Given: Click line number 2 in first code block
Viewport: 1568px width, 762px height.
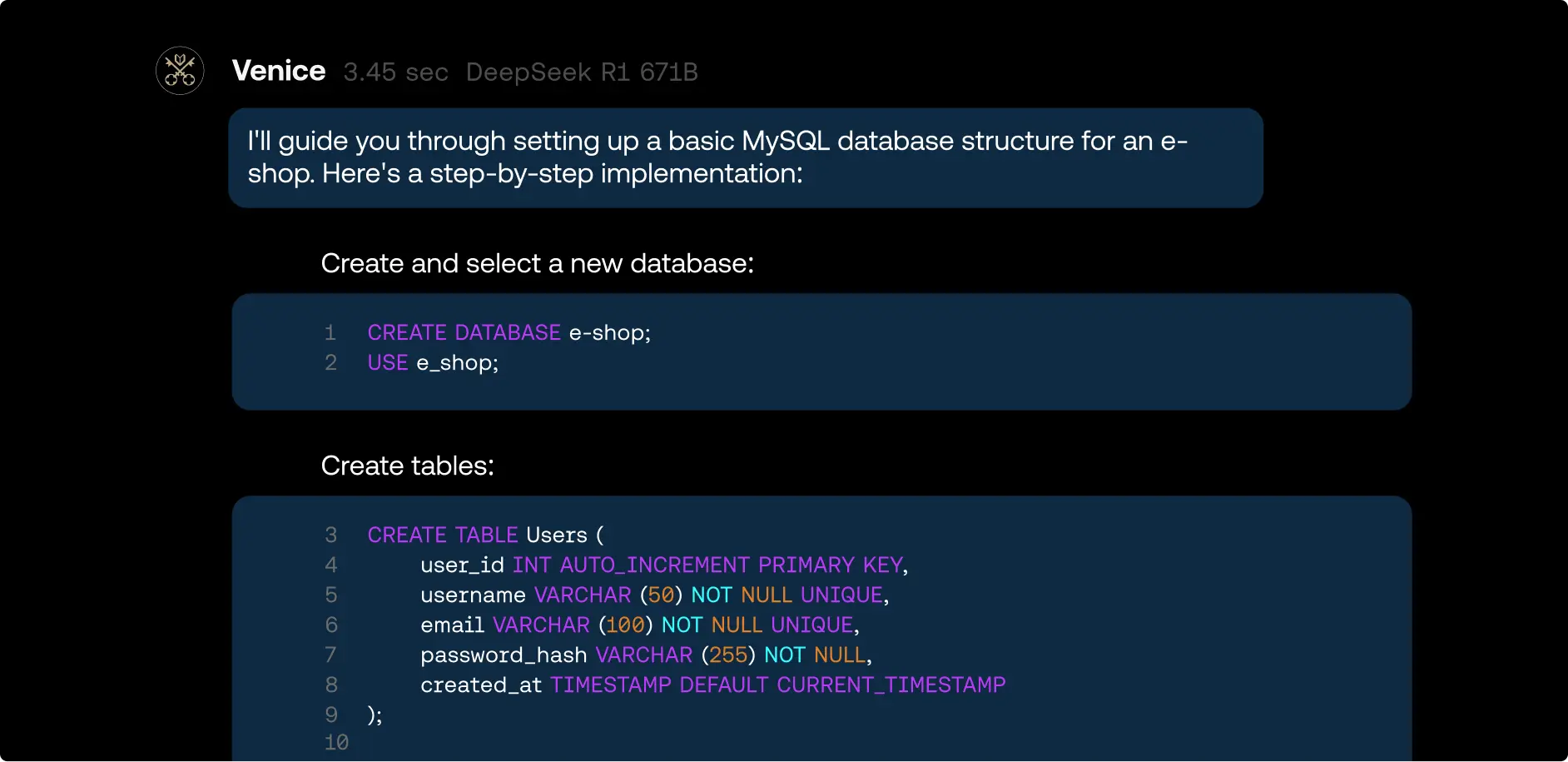Looking at the screenshot, I should pyautogui.click(x=330, y=362).
